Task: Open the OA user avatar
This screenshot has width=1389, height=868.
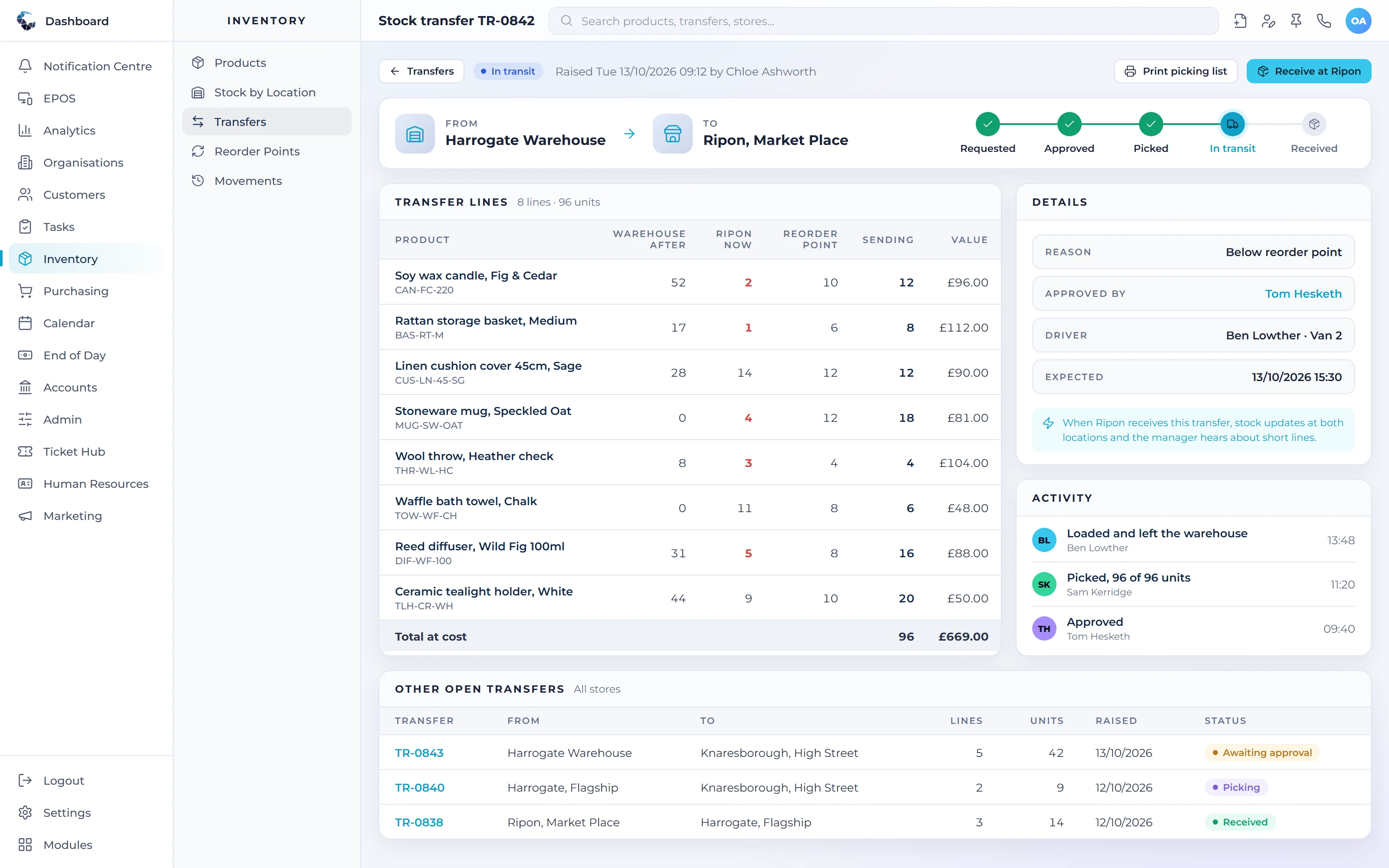Action: (1358, 21)
